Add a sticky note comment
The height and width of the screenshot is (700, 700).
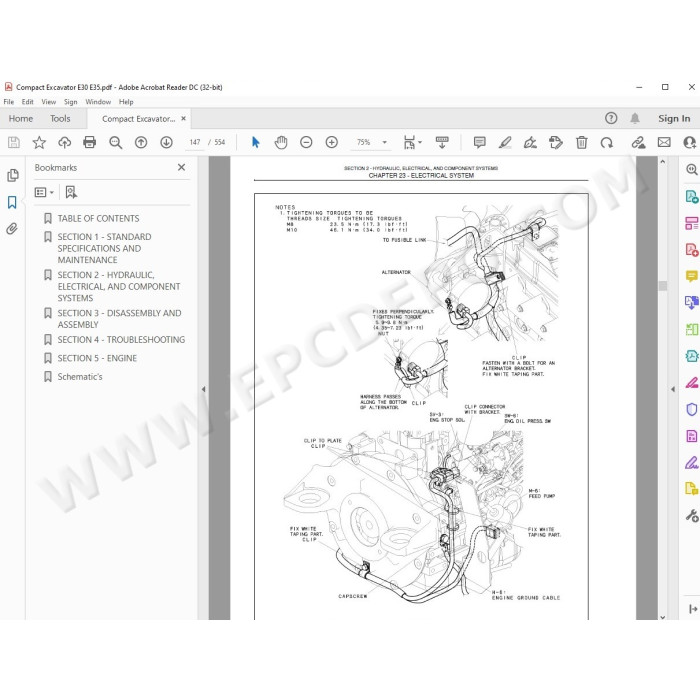[x=479, y=142]
